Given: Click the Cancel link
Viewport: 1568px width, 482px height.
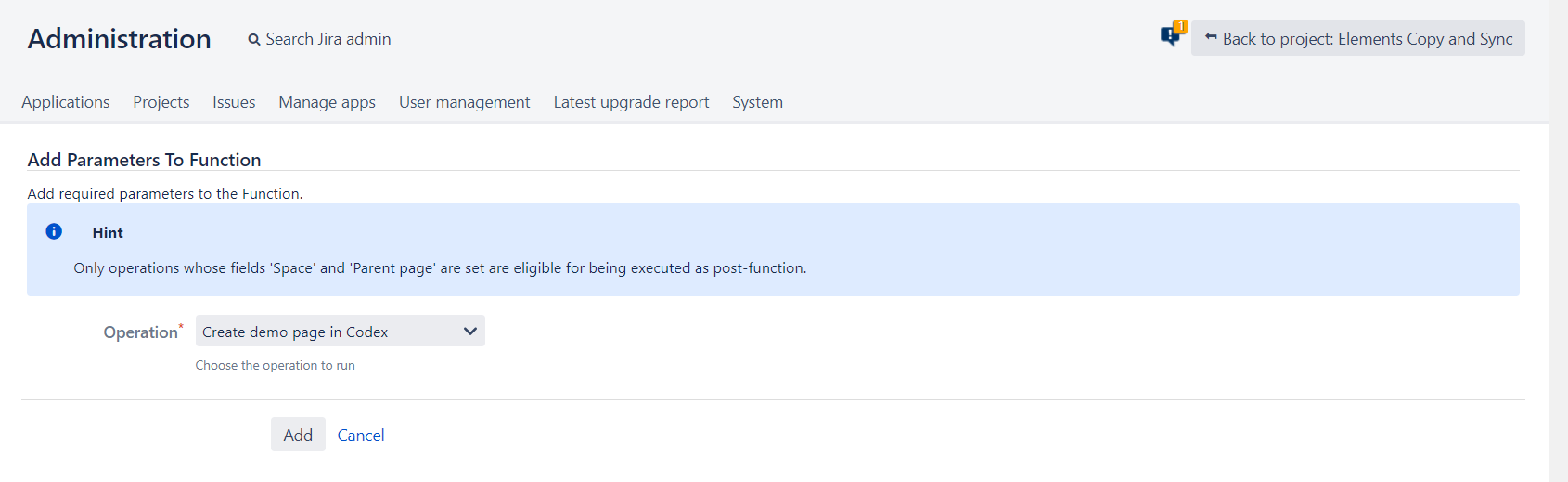Looking at the screenshot, I should coord(361,436).
